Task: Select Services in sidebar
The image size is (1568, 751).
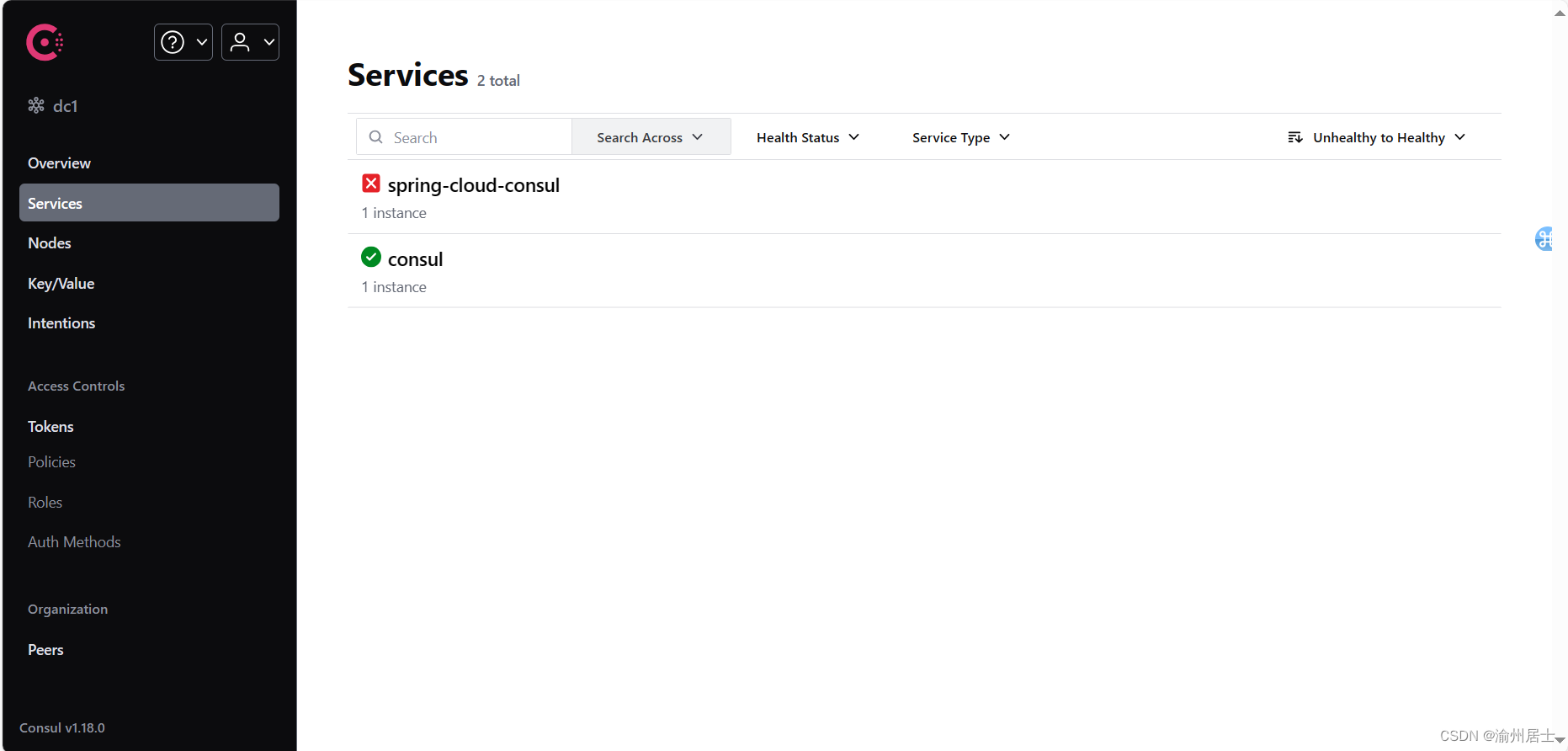Action: coord(149,203)
